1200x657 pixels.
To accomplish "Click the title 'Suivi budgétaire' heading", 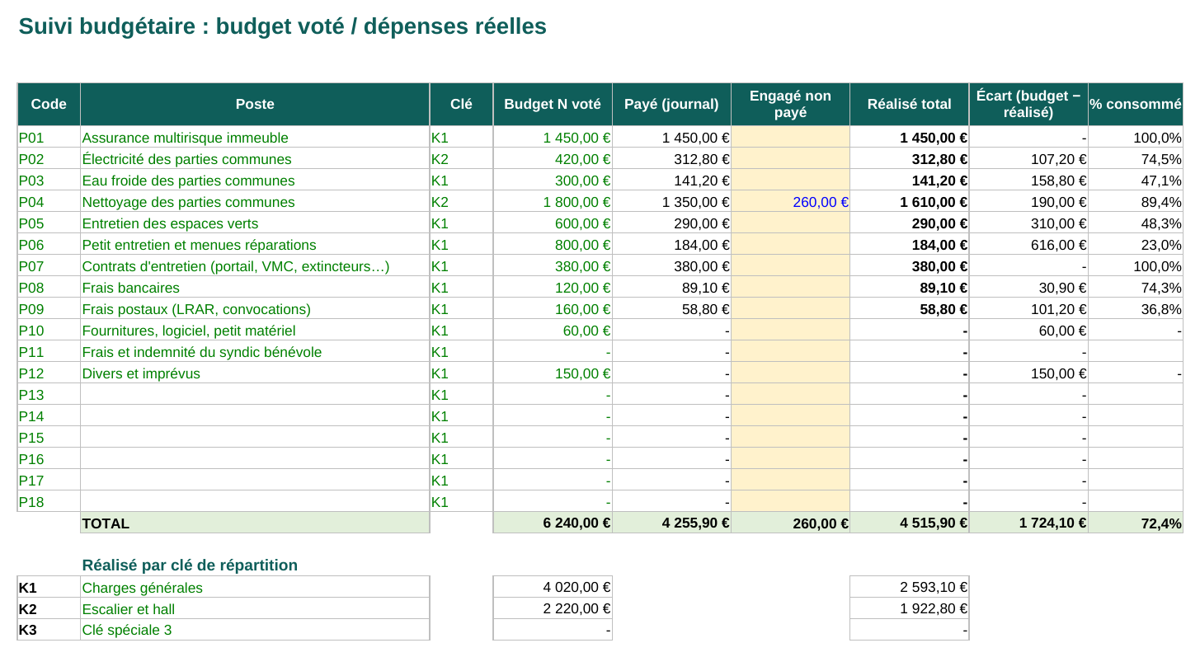I will point(283,27).
